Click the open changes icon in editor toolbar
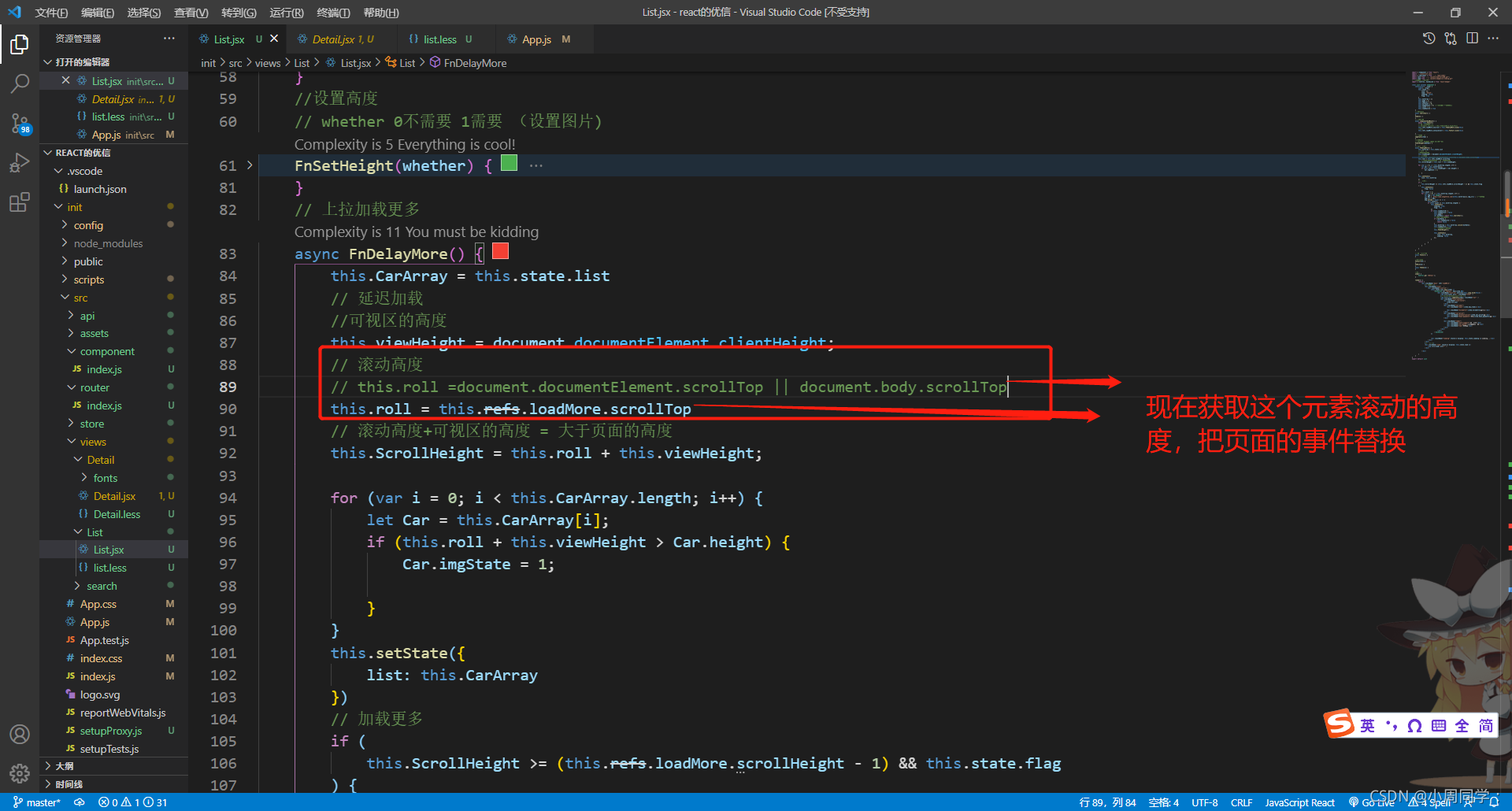The width and height of the screenshot is (1512, 811). click(x=1451, y=39)
